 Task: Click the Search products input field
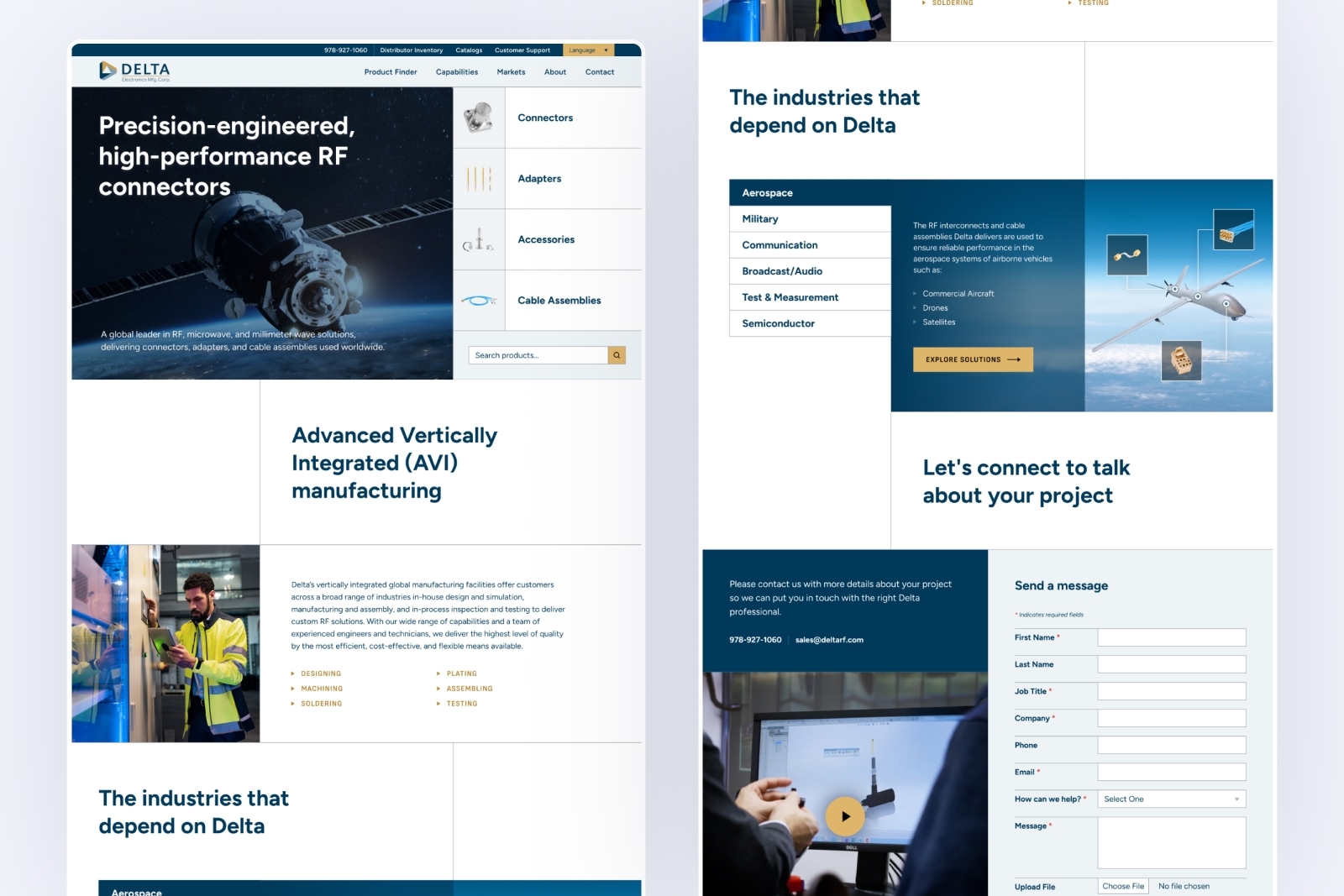point(538,355)
